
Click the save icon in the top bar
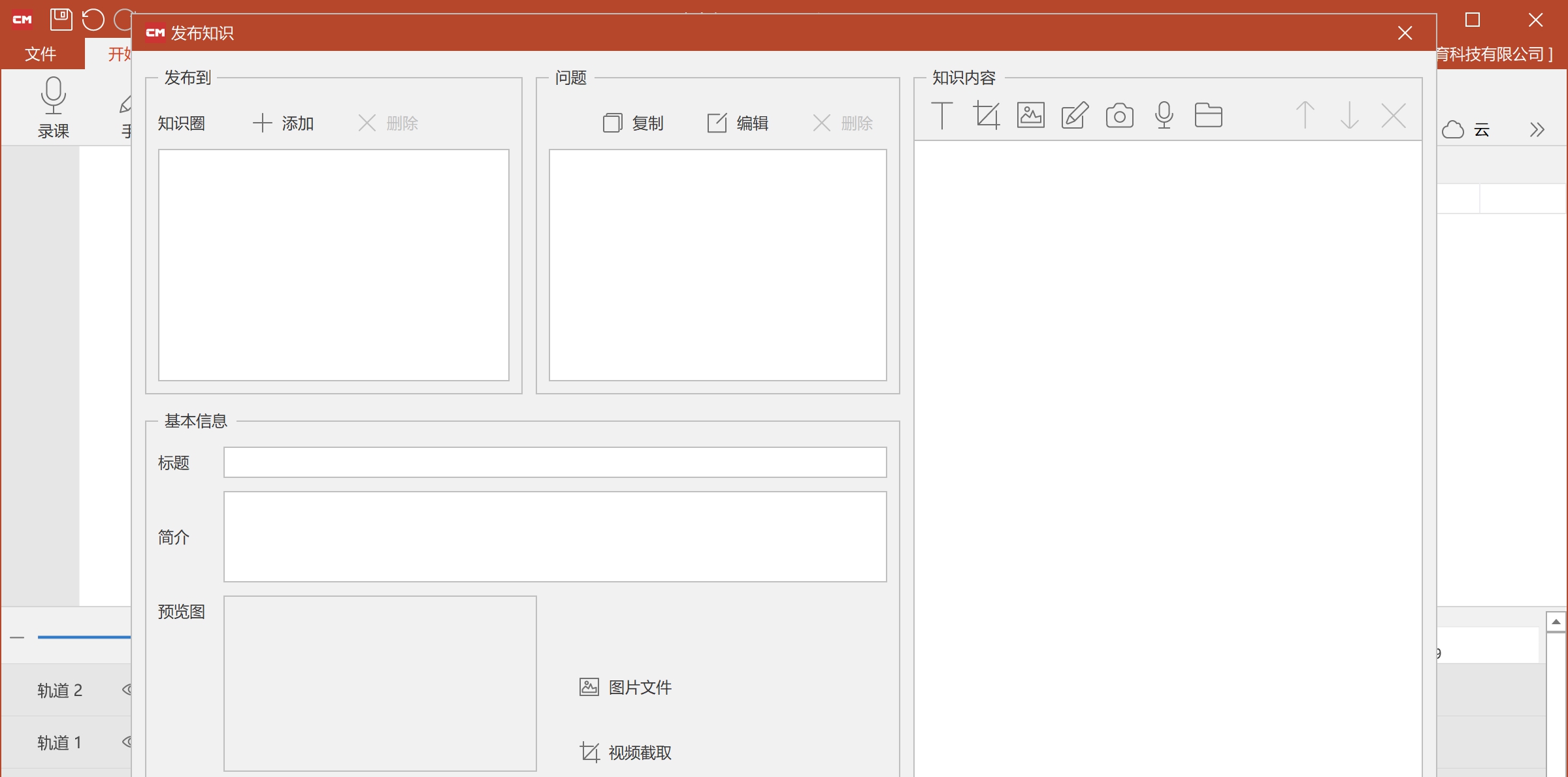pyautogui.click(x=61, y=20)
